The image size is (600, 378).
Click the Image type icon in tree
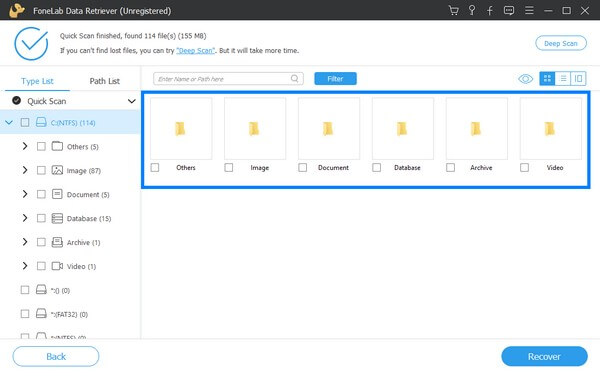pyautogui.click(x=57, y=170)
